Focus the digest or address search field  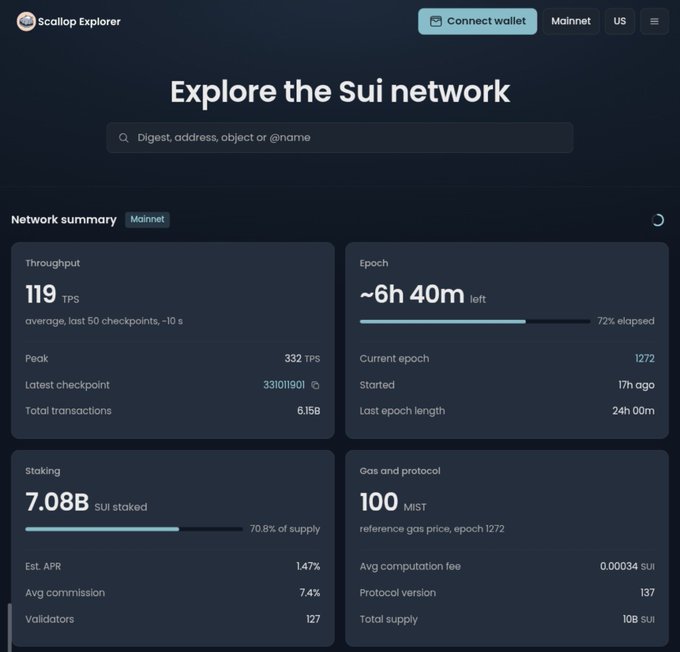coord(340,138)
